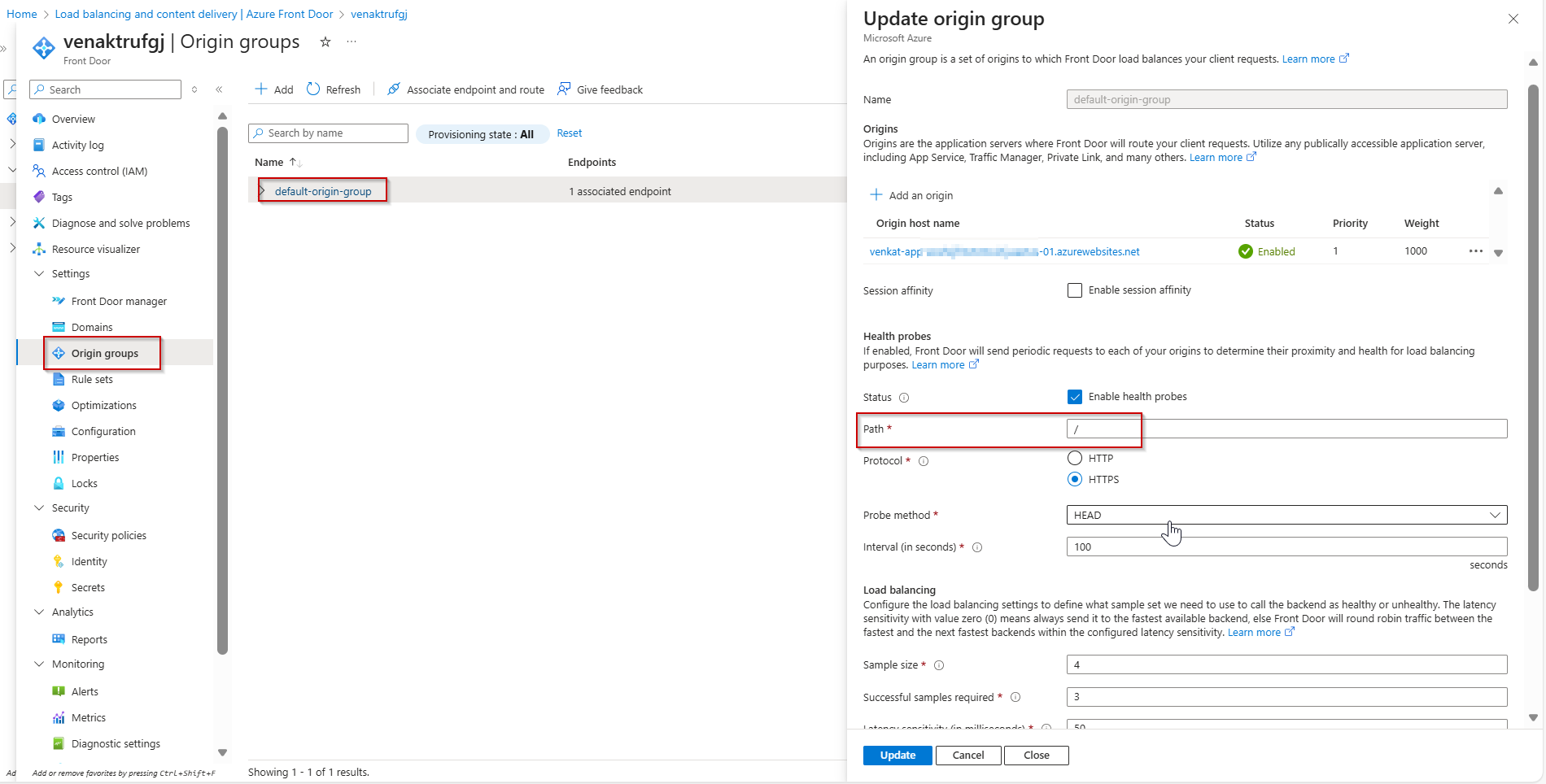Screen dimensions: 1546x784
Task: Go to Rule sets in sidebar
Action: click(92, 379)
